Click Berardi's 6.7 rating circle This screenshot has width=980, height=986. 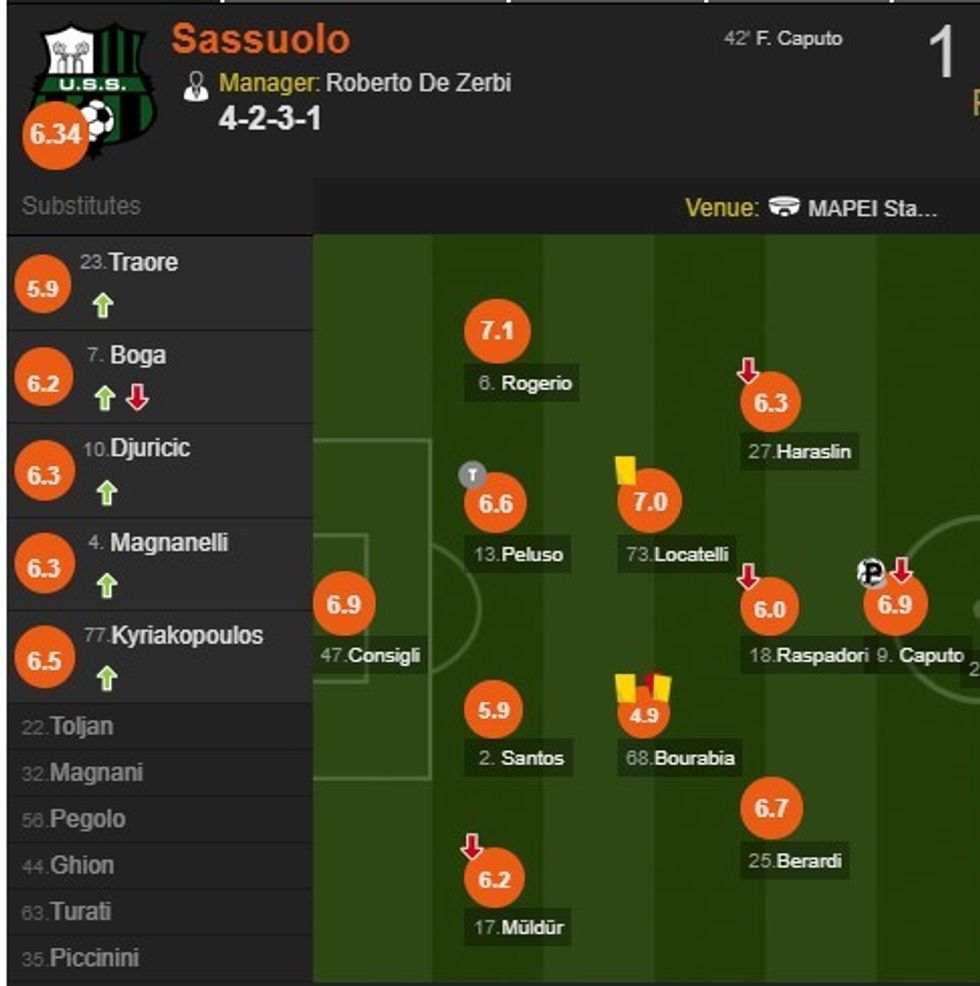coord(771,808)
